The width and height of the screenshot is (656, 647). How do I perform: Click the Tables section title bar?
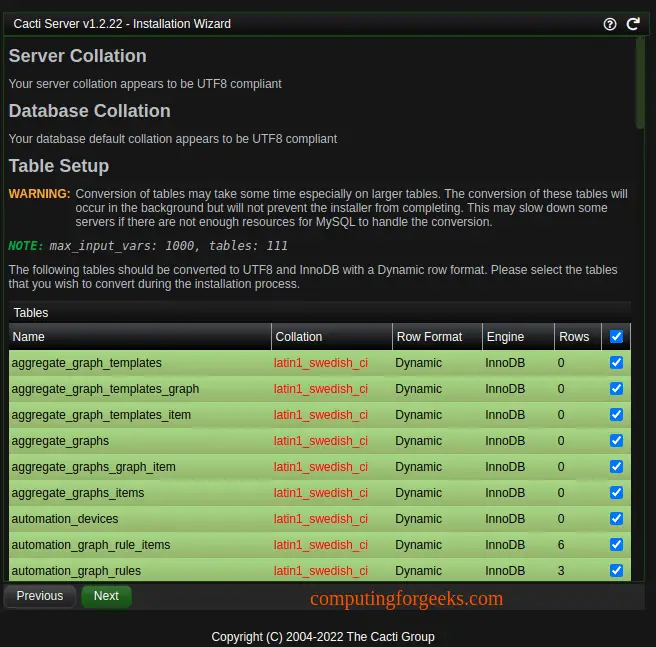point(320,312)
